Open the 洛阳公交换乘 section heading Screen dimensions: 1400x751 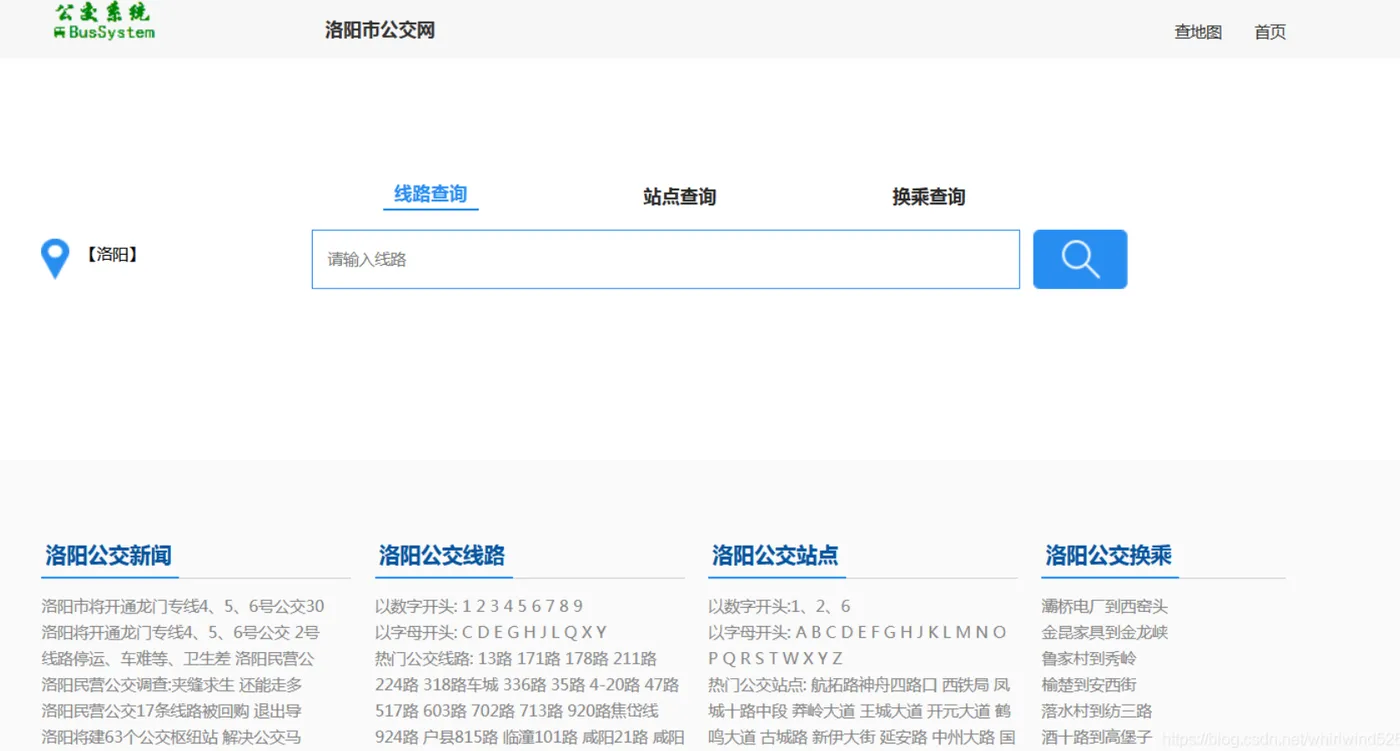click(x=1109, y=556)
